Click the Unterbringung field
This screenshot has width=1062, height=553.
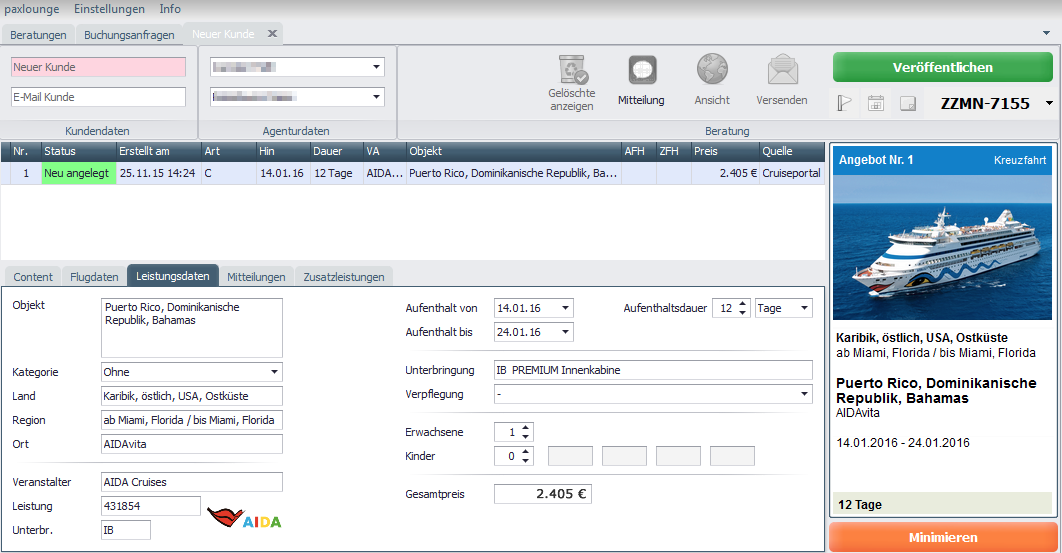[x=653, y=370]
